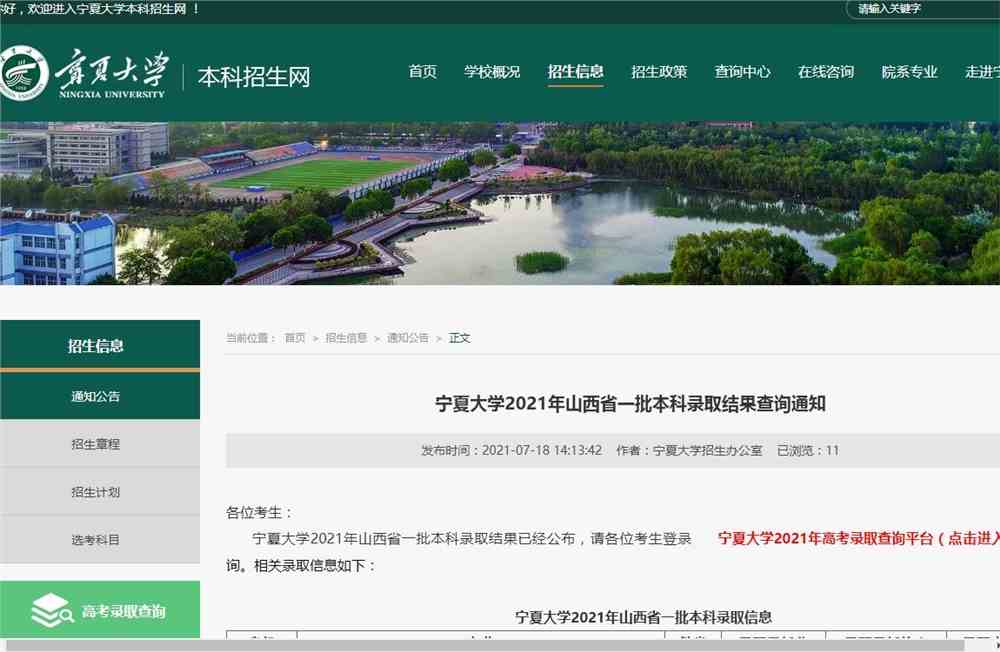This screenshot has width=1000, height=652.
Task: Click the 本科招生网 site title
Action: click(254, 77)
